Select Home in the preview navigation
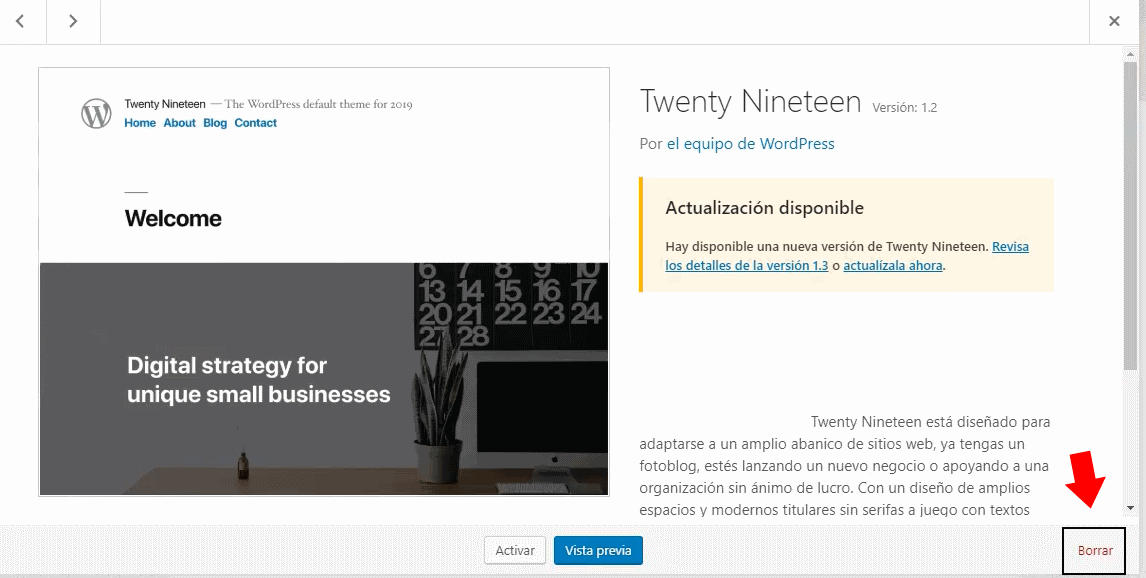This screenshot has width=1146, height=578. click(x=140, y=123)
